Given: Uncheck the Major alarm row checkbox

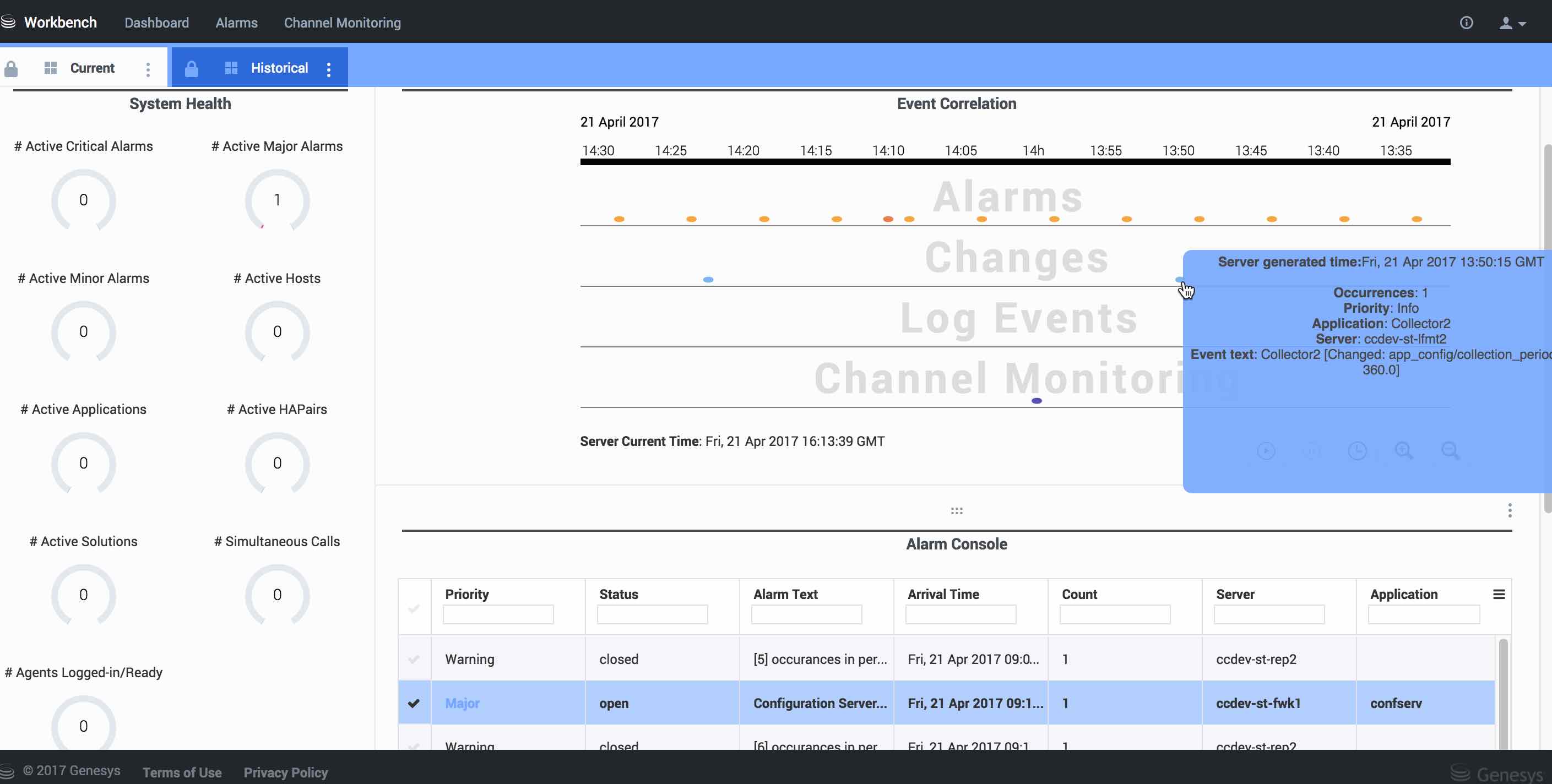Looking at the screenshot, I should point(414,703).
